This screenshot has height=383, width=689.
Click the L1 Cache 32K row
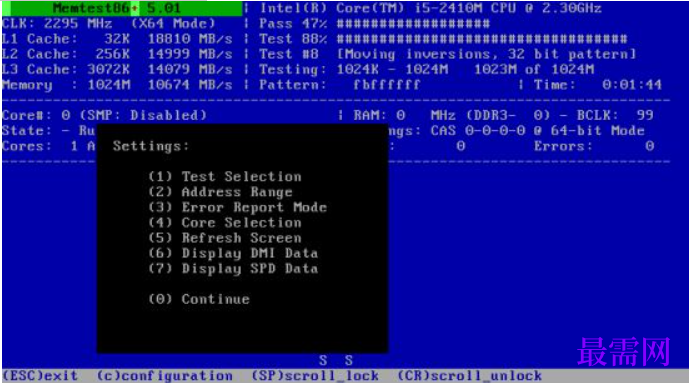point(117,39)
